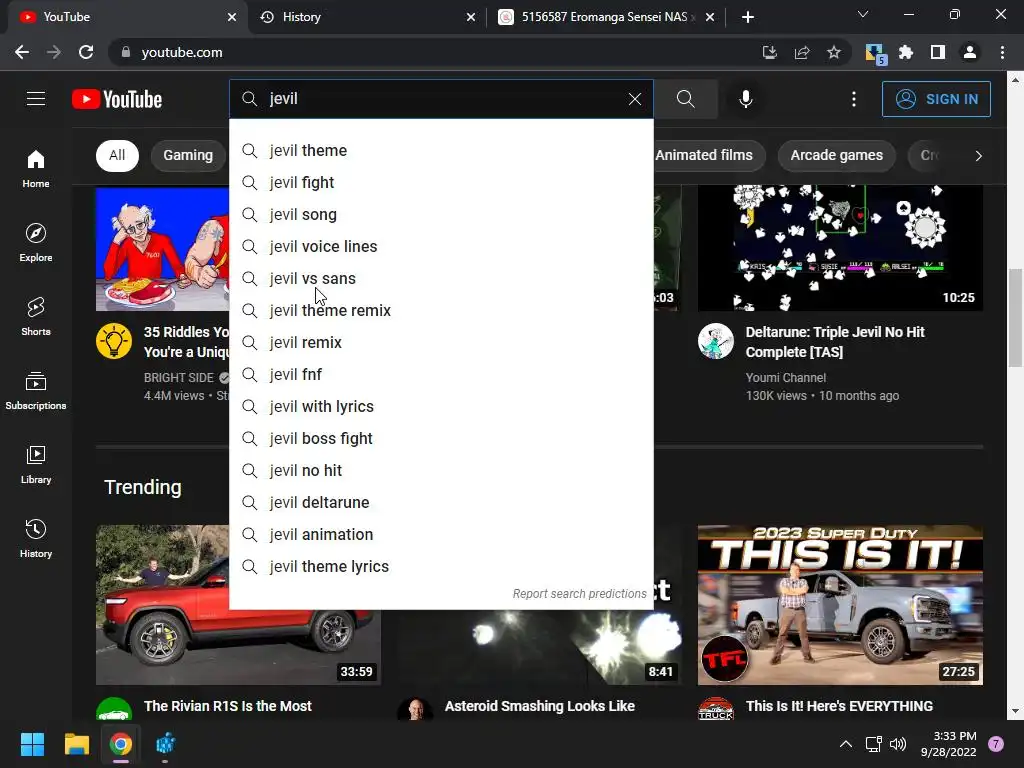1024x768 pixels.
Task: Open Subscriptions in the sidebar
Action: pos(36,390)
